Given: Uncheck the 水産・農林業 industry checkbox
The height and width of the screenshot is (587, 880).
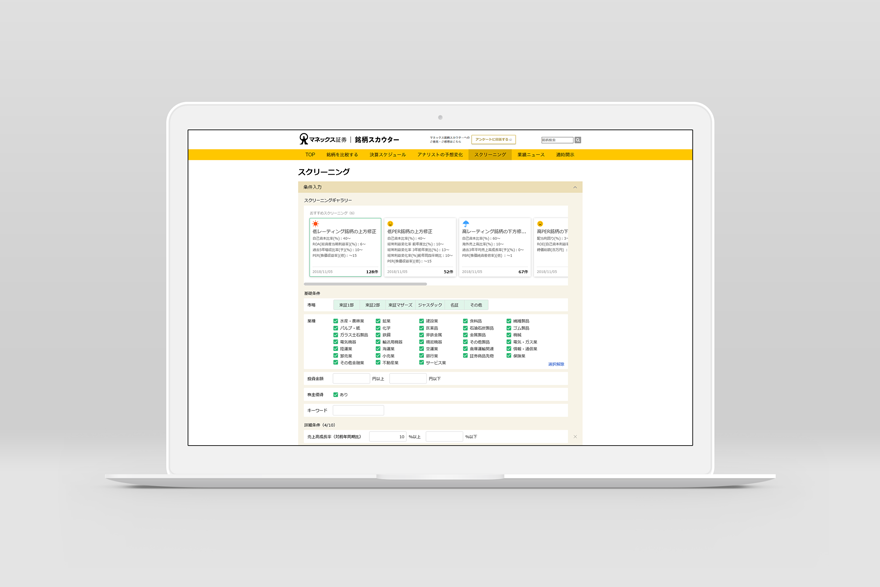Looking at the screenshot, I should [335, 321].
